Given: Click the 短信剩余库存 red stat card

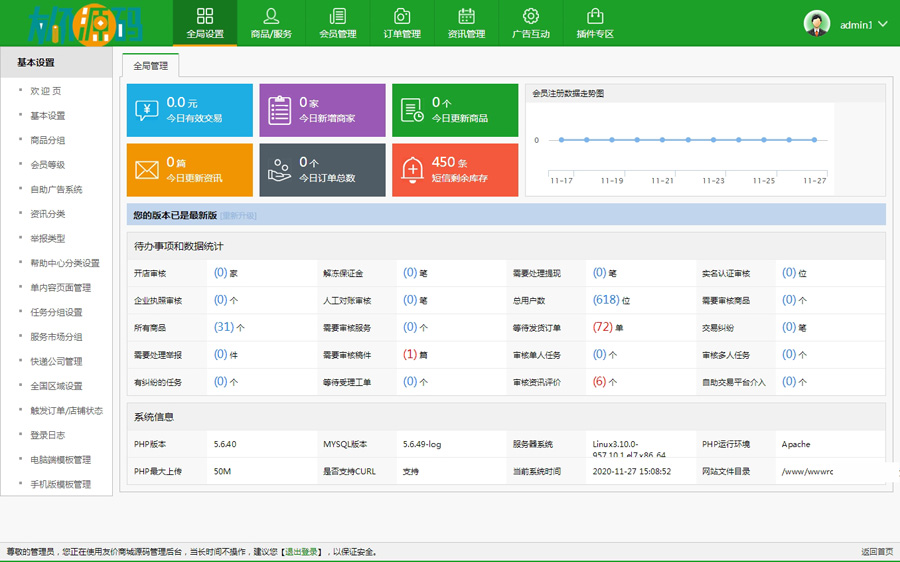Looking at the screenshot, I should [455, 170].
